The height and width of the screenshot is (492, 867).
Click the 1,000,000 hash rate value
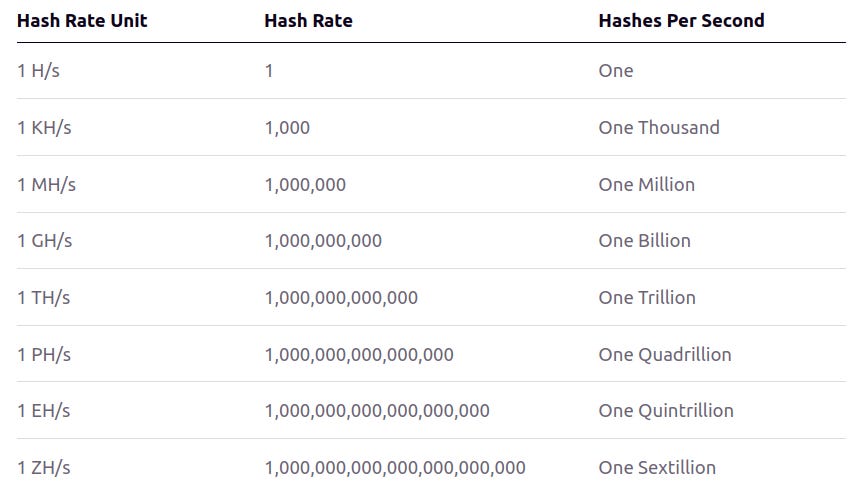click(x=305, y=185)
